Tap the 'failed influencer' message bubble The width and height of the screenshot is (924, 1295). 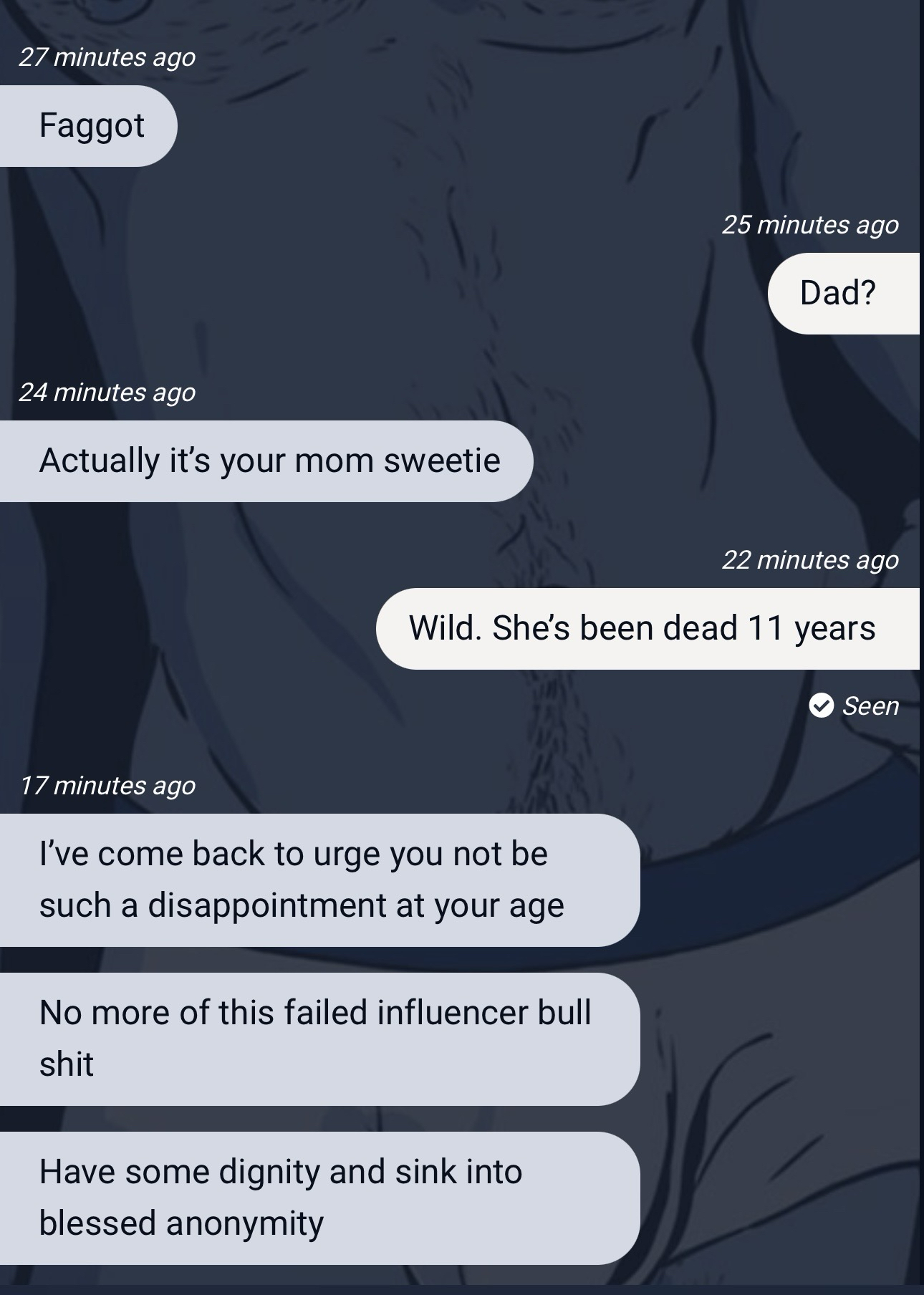click(x=319, y=1039)
